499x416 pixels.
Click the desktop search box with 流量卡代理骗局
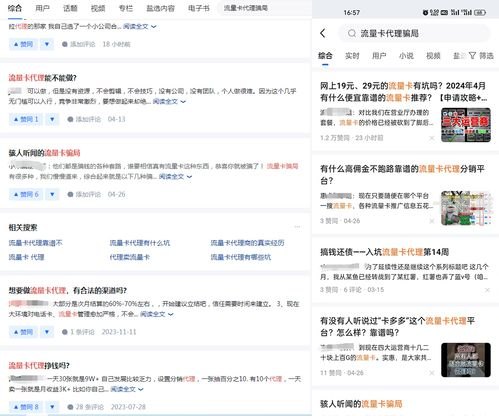pos(263,8)
